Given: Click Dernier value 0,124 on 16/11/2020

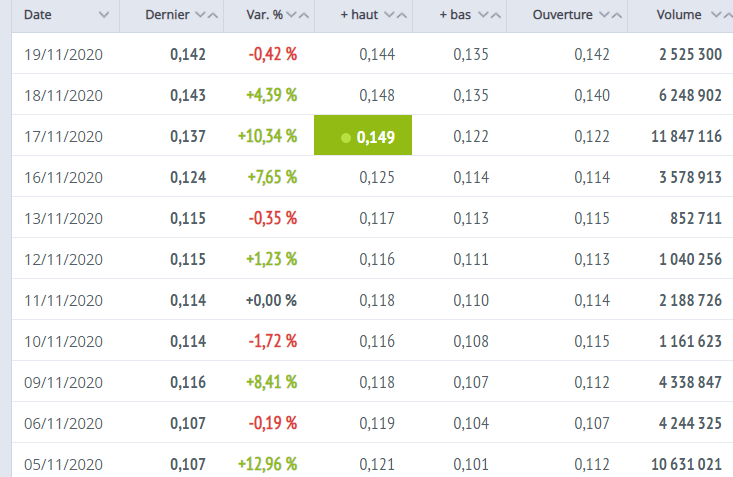Looking at the screenshot, I should point(188,178).
